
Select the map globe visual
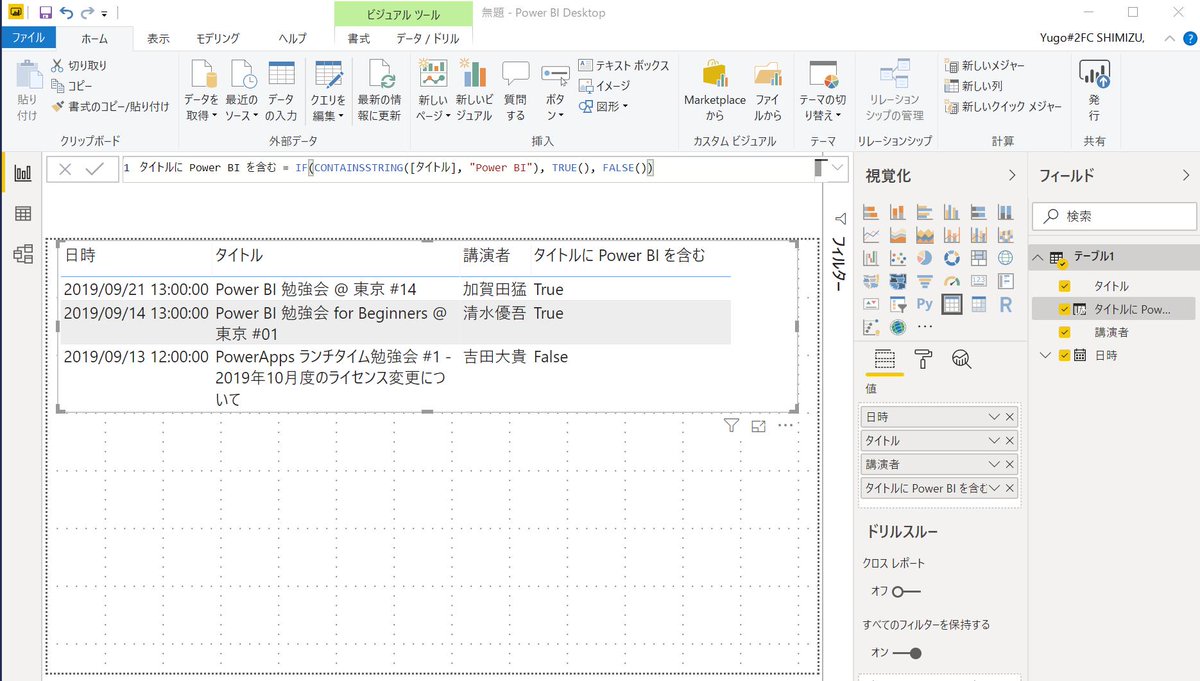tap(1006, 258)
